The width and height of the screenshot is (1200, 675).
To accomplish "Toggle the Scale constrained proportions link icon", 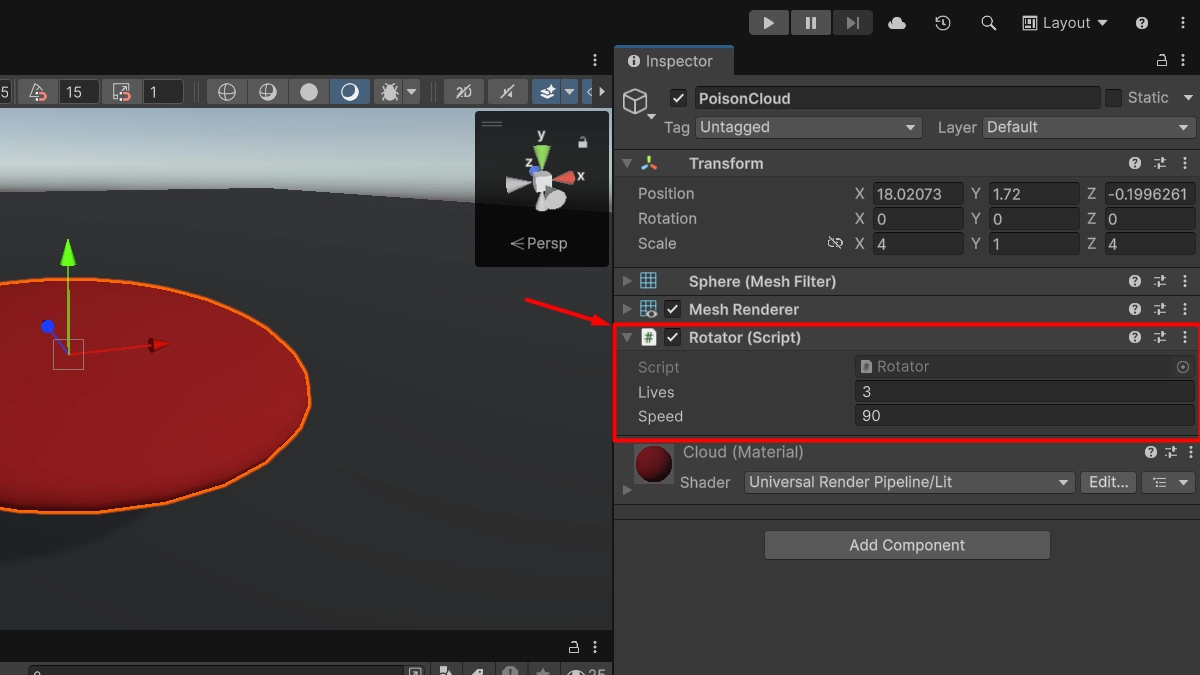I will pos(835,243).
